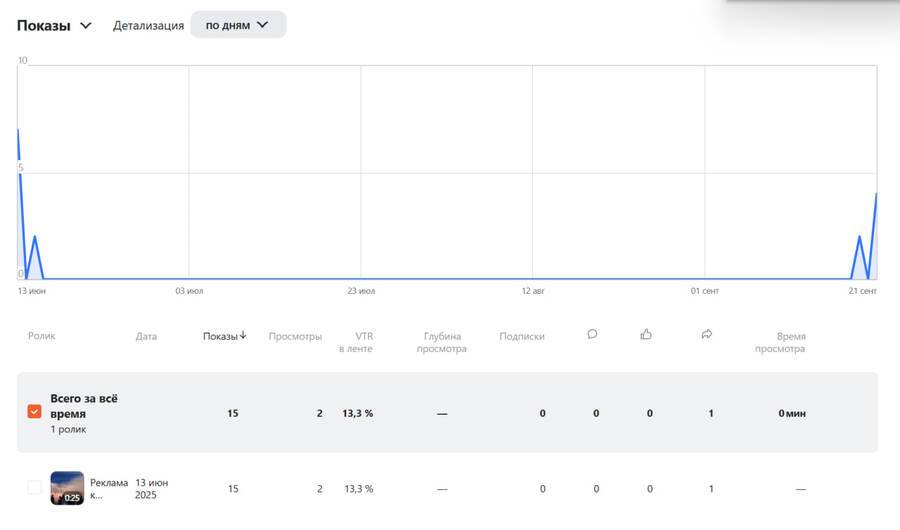Sort by Подписки column

point(522,337)
